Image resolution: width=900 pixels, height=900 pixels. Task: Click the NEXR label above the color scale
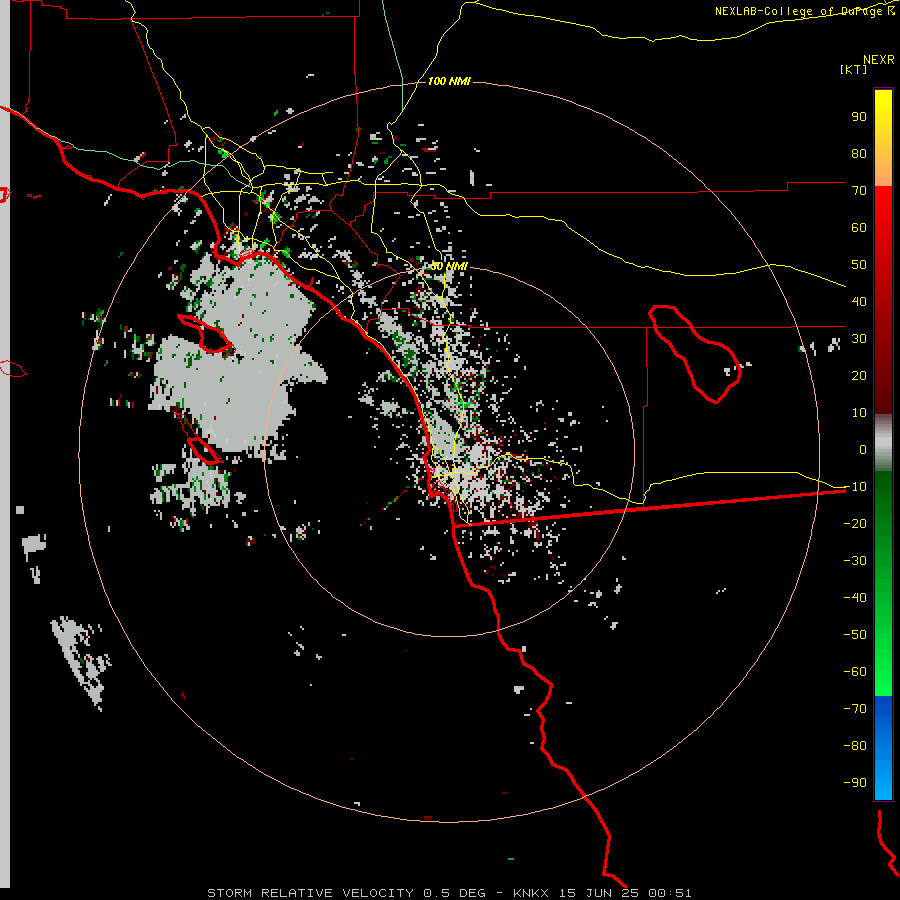click(x=878, y=60)
